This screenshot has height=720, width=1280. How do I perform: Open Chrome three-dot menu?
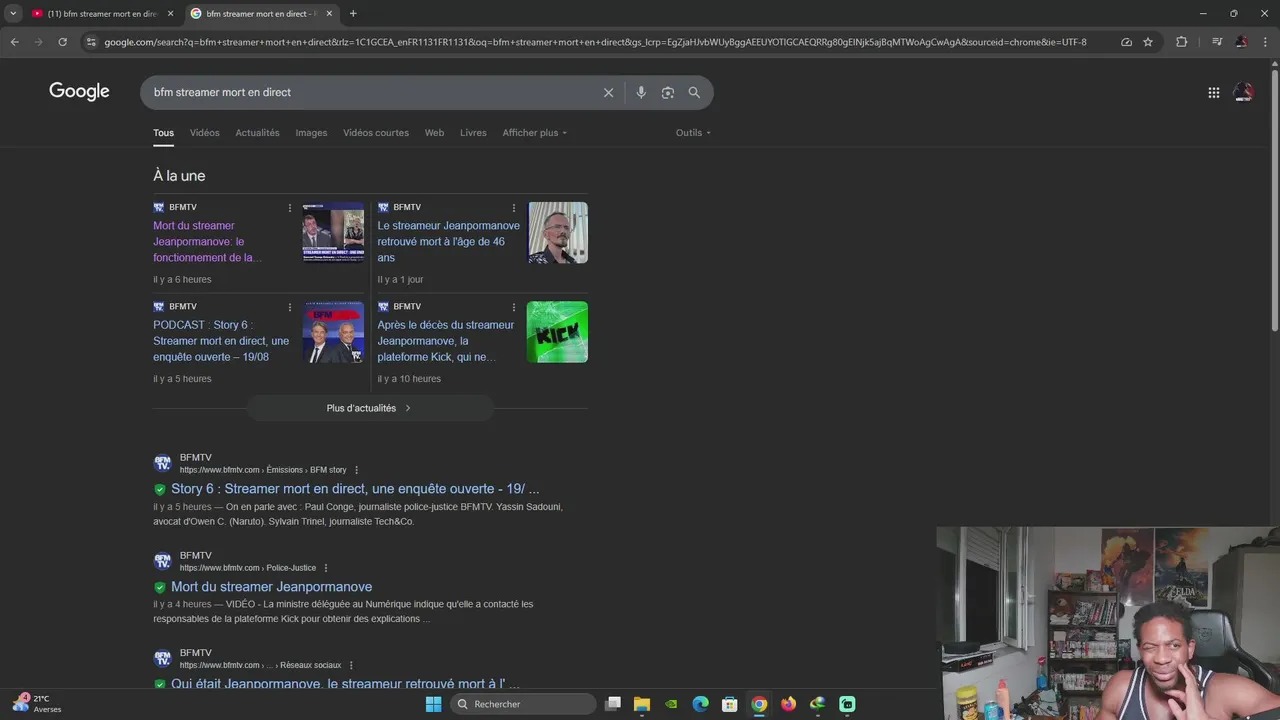1266,42
